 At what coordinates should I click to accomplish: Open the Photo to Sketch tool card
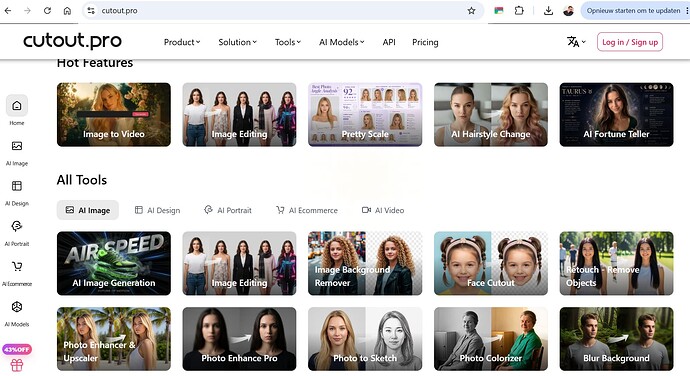coord(365,339)
